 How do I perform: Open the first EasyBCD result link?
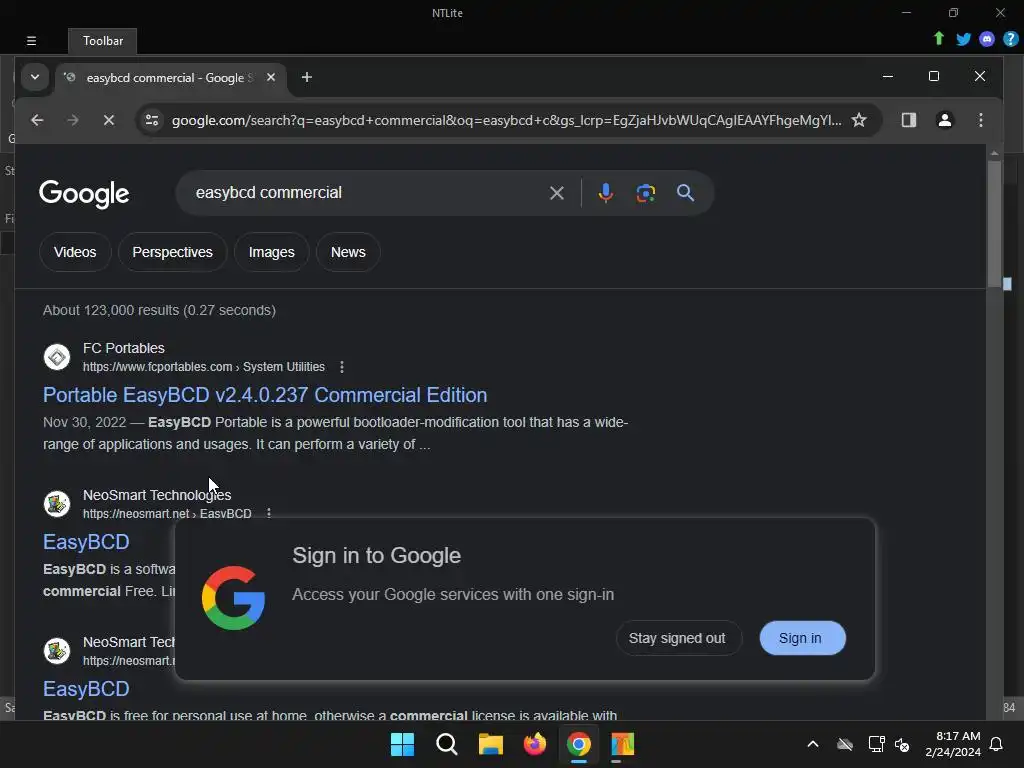(86, 542)
